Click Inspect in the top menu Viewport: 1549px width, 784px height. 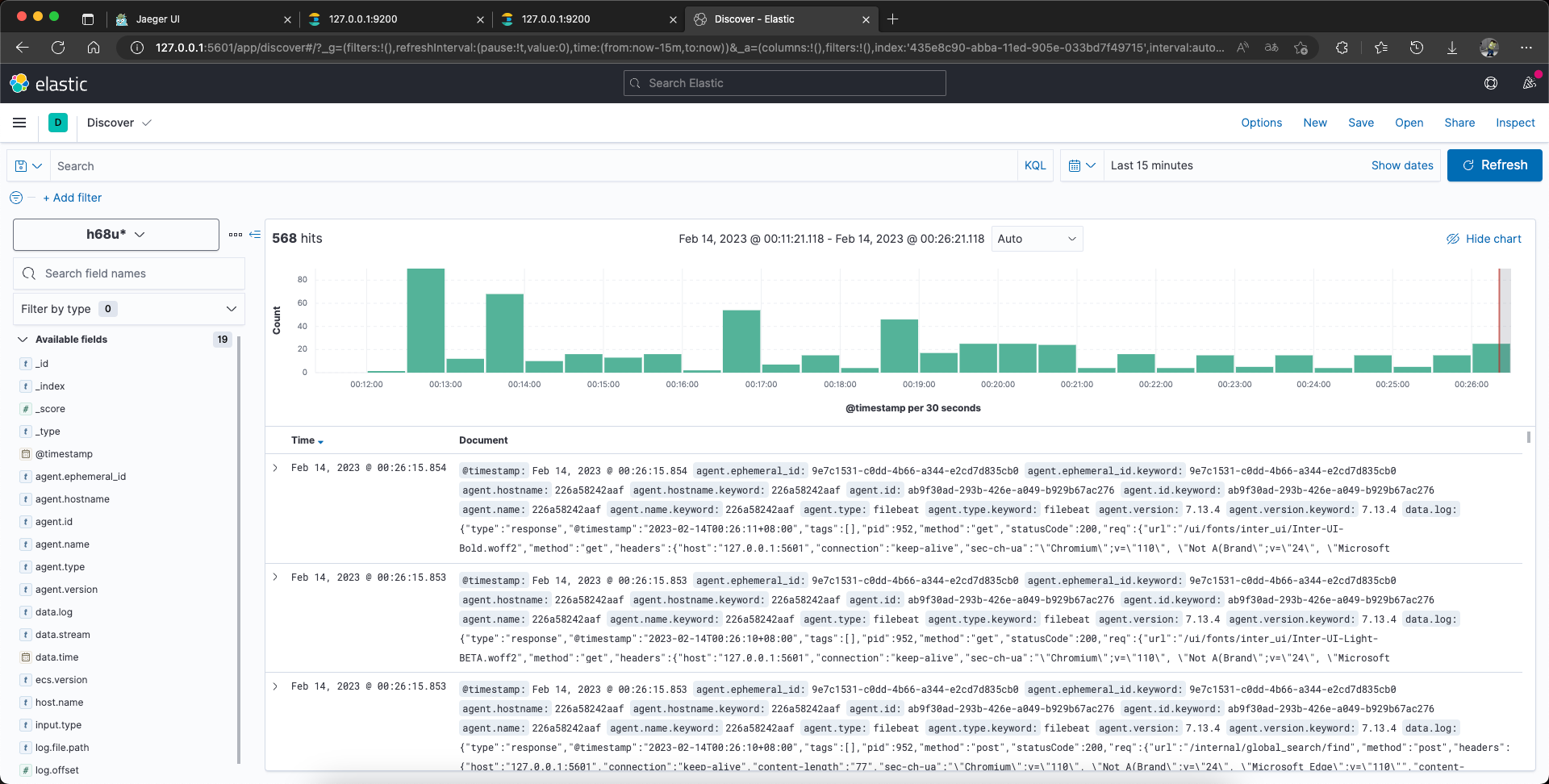click(1515, 123)
